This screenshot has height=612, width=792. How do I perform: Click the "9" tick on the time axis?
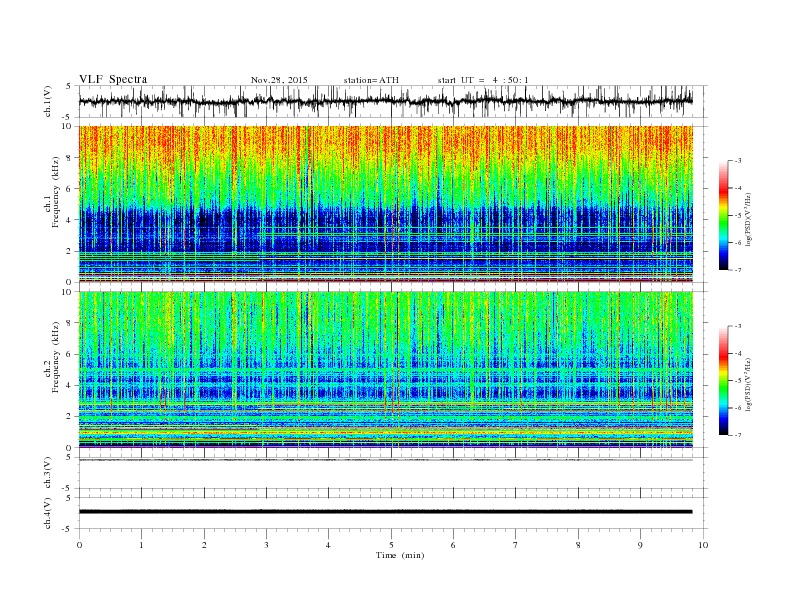(640, 545)
